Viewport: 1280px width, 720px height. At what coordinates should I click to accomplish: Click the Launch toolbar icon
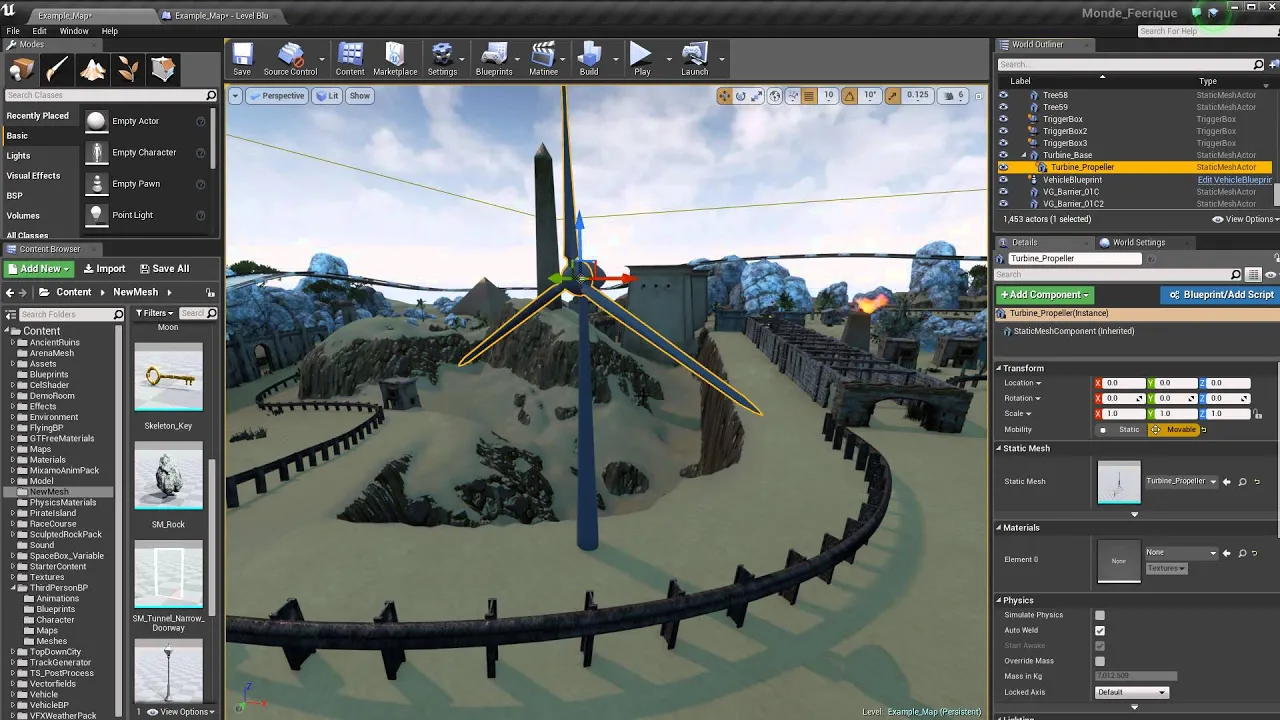point(694,59)
